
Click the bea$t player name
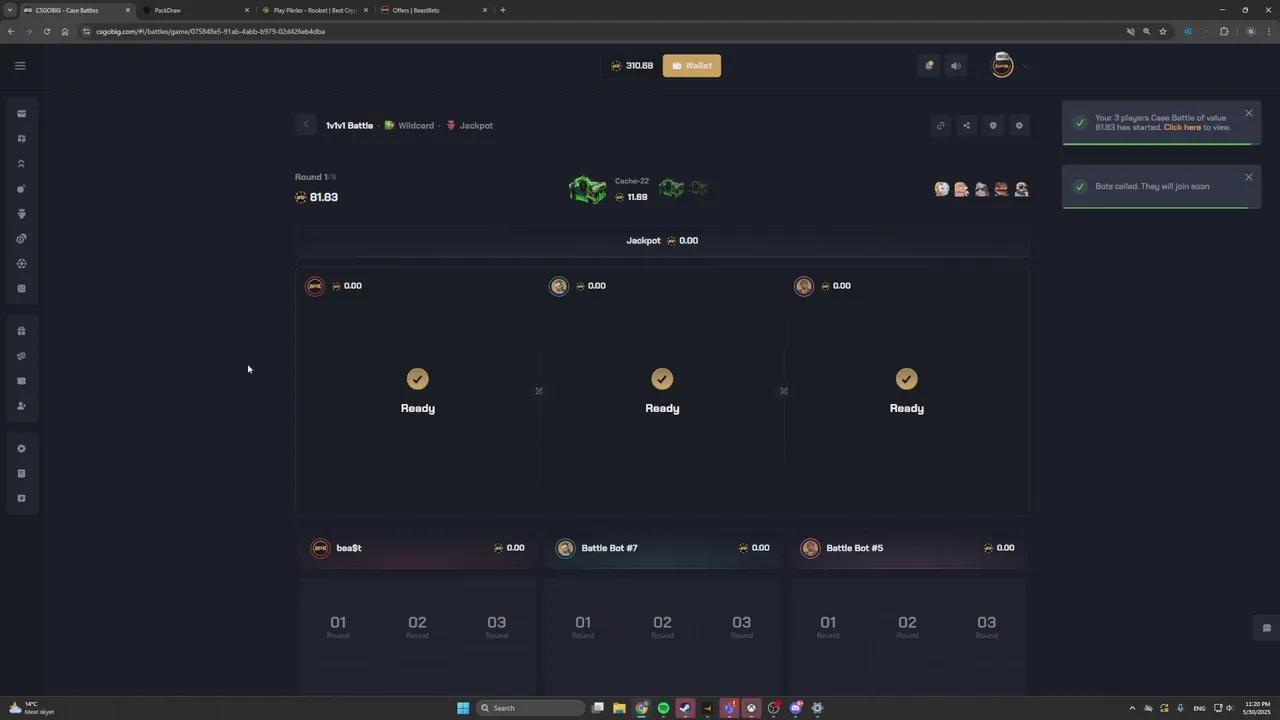coord(349,548)
